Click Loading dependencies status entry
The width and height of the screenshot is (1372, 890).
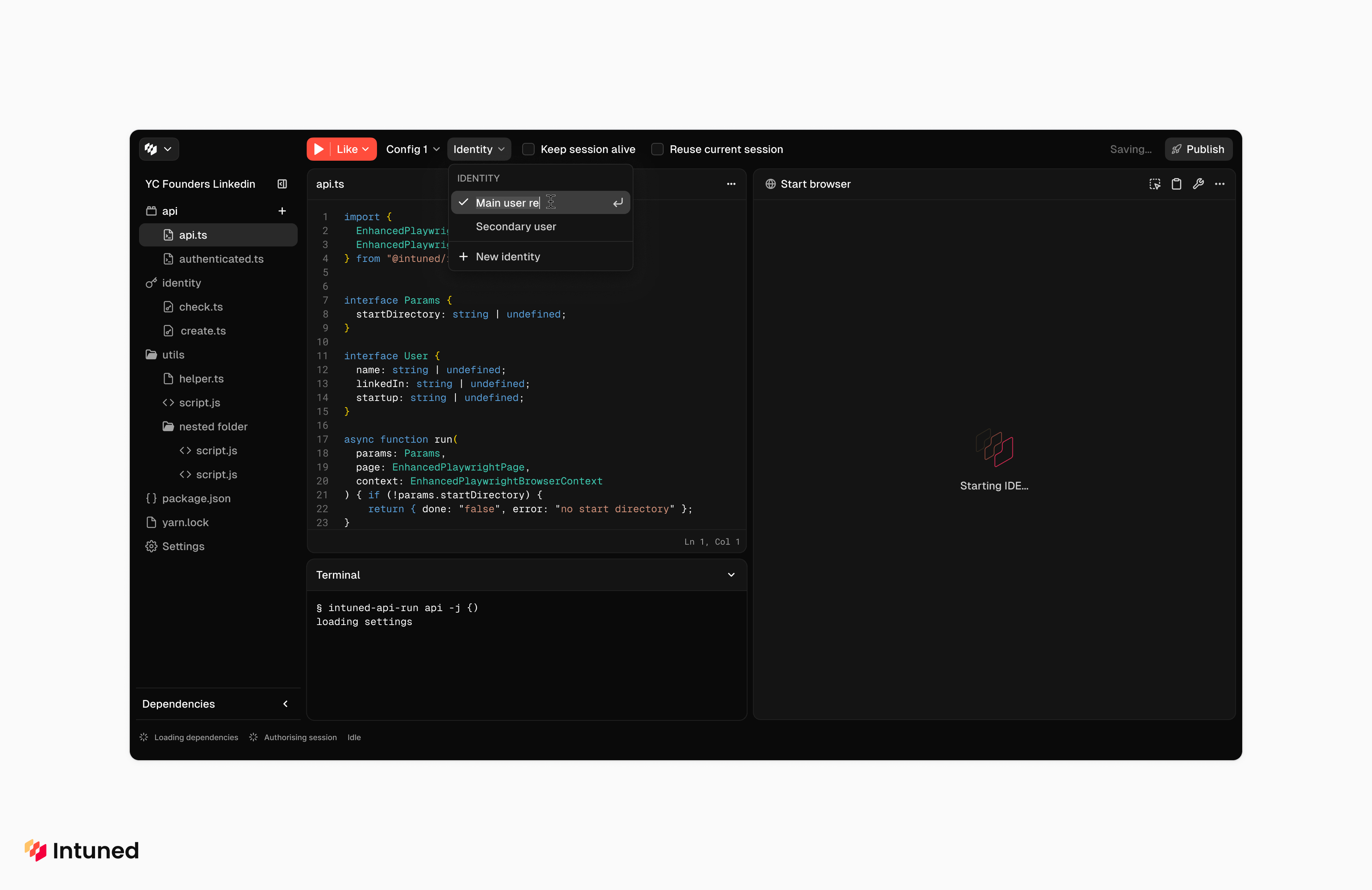coord(189,737)
